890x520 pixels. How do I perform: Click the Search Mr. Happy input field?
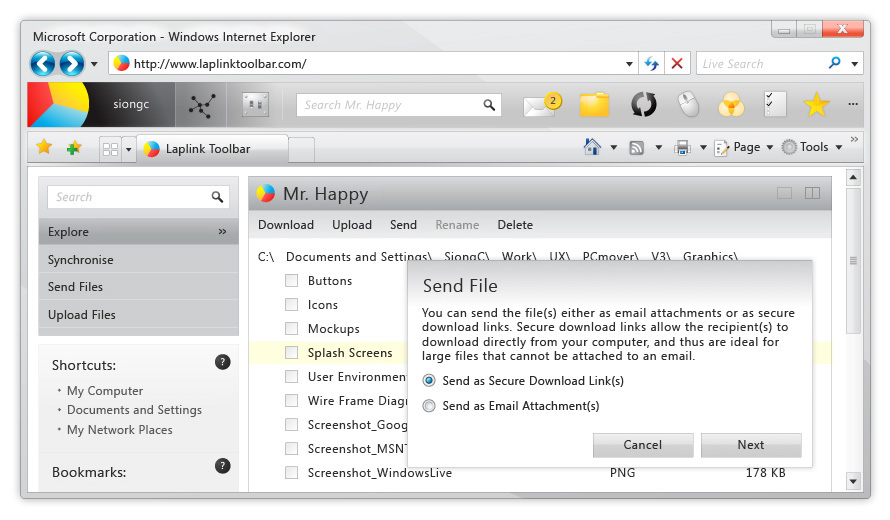tap(390, 105)
